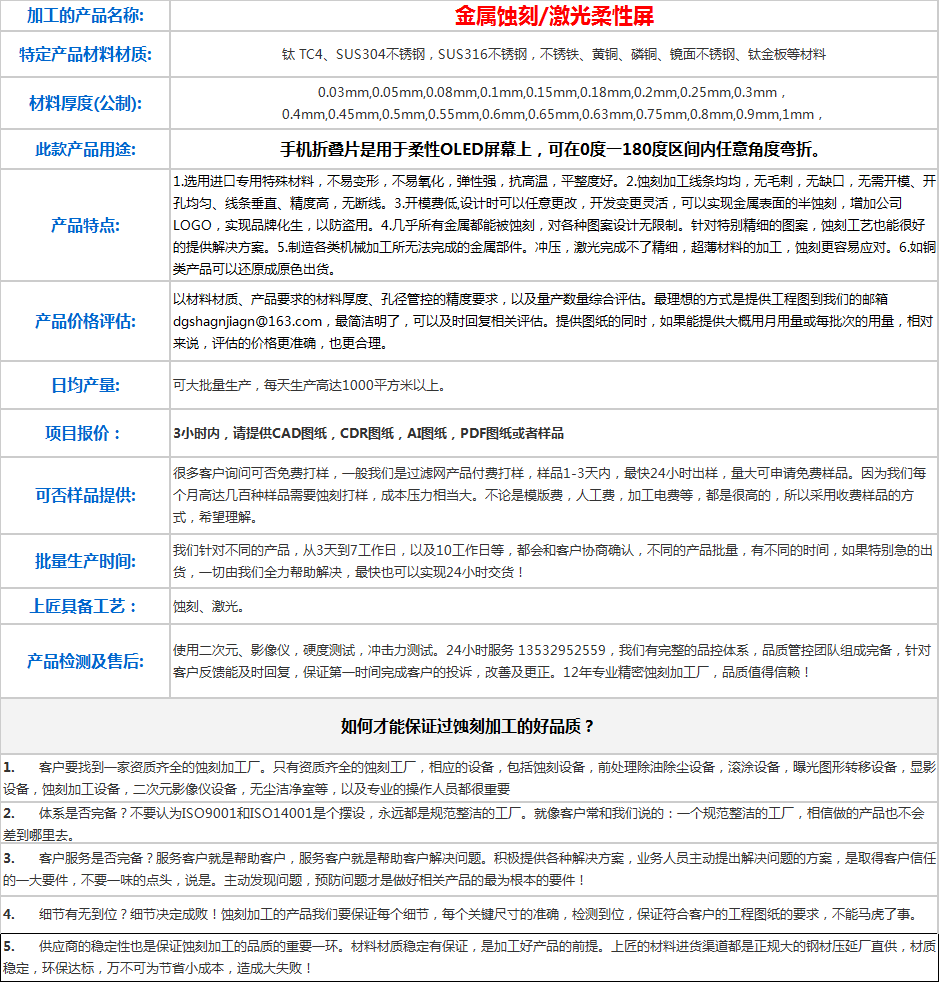939x982 pixels.
Task: Click the row label 加工的产品名称:
Action: click(x=85, y=15)
